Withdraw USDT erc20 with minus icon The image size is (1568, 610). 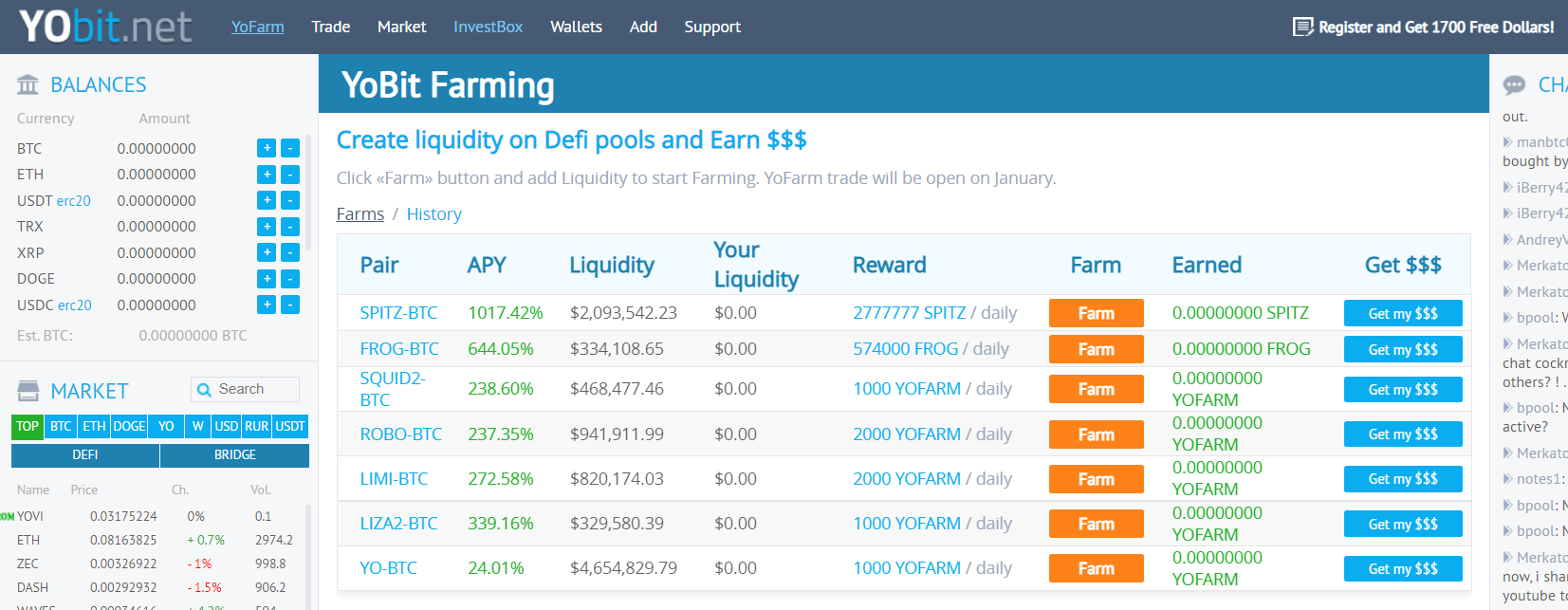tap(290, 200)
